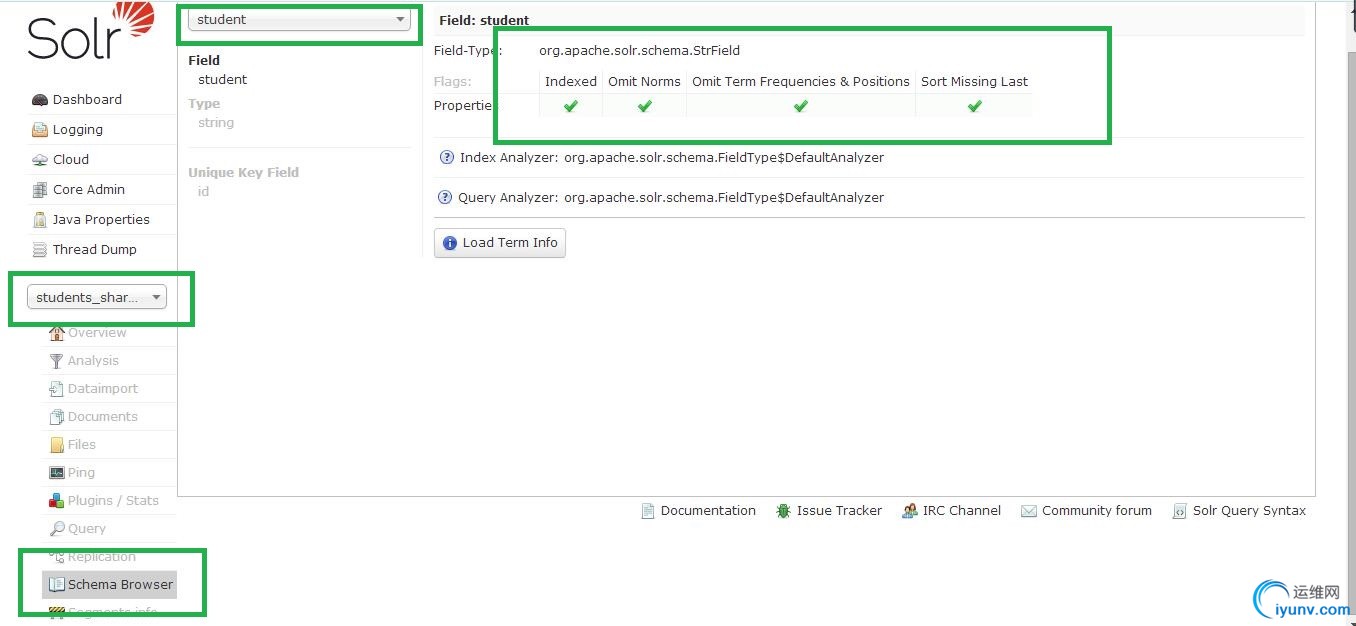Click the Dashboard gauge icon
The height and width of the screenshot is (626, 1356).
coord(40,100)
